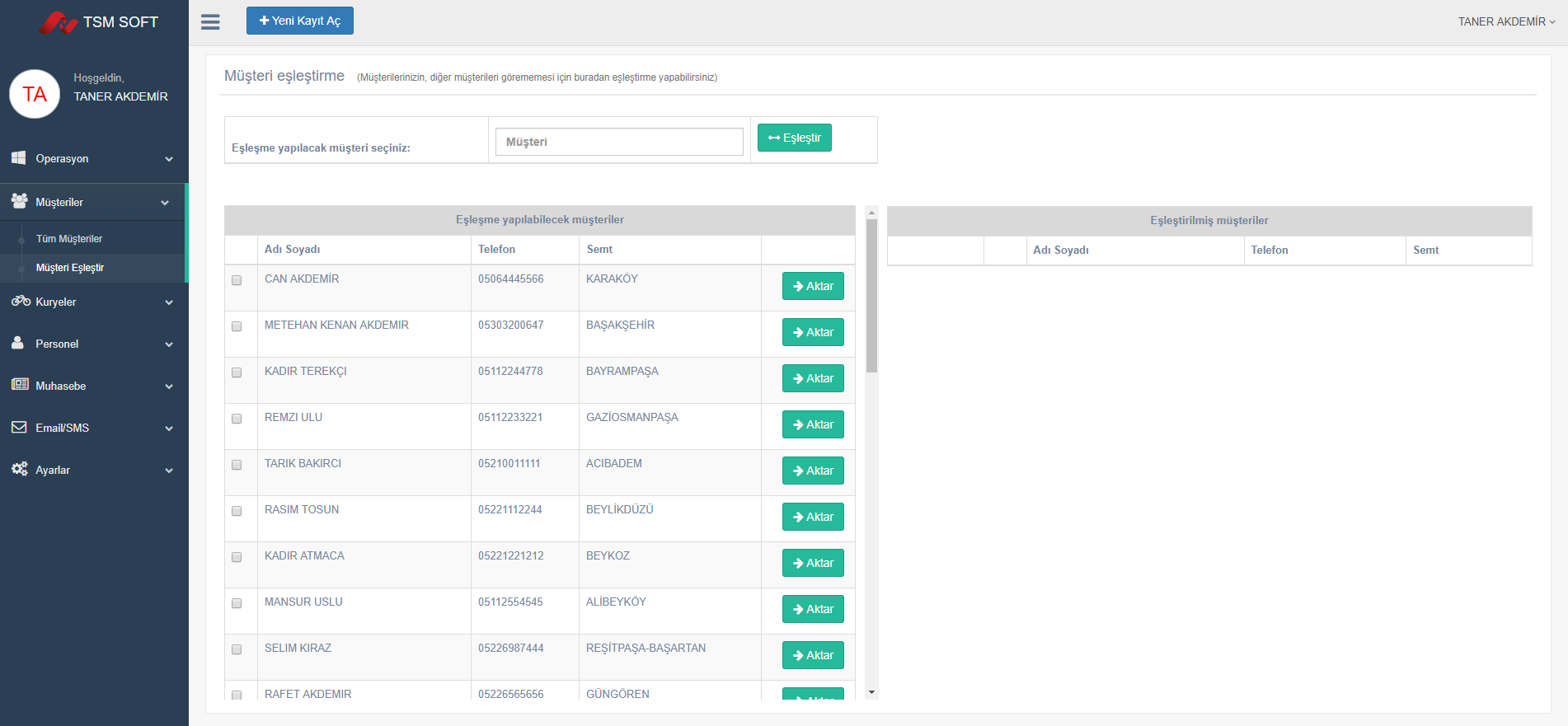Click the Personel user icon
This screenshot has width=1568, height=726.
(x=18, y=344)
